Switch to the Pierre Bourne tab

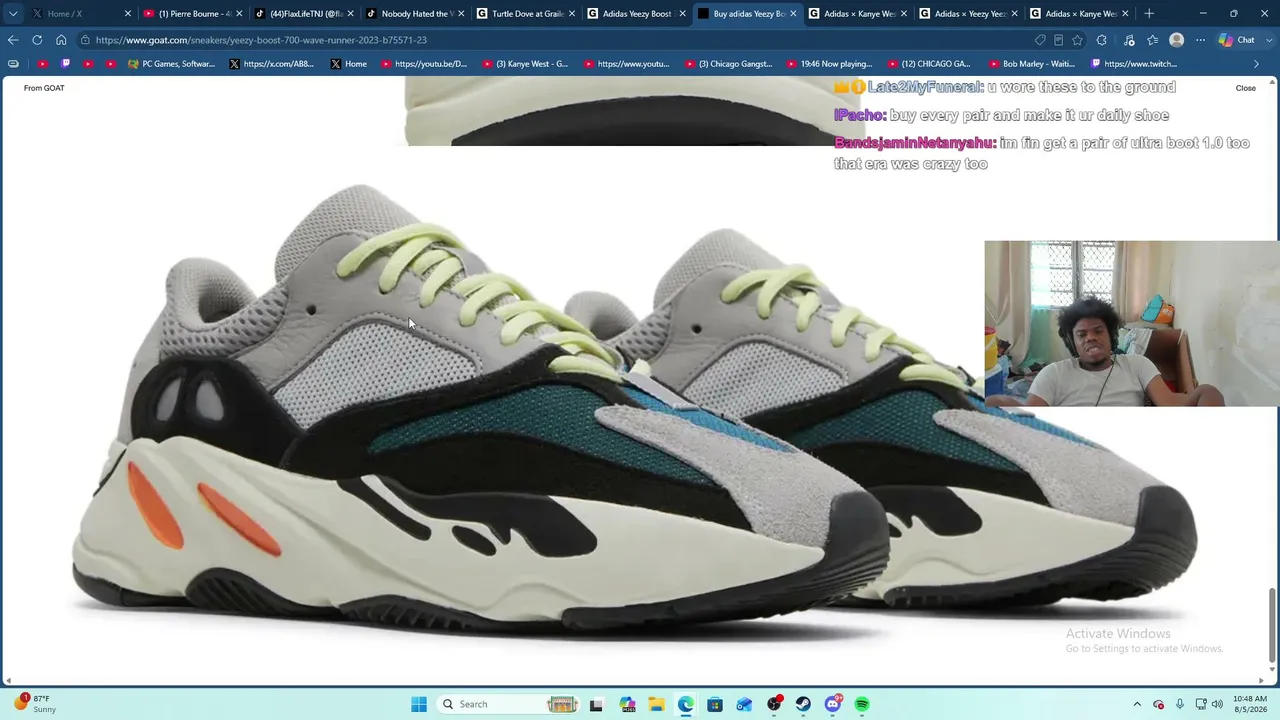pos(192,14)
